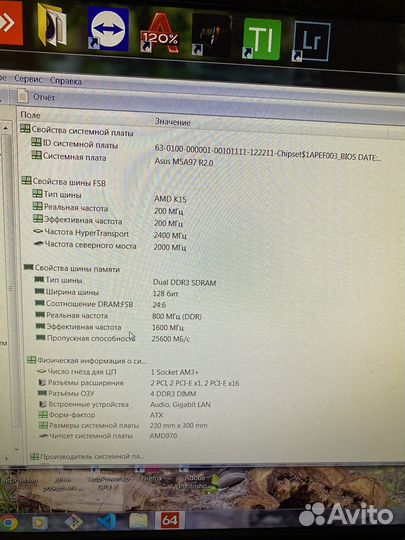Screen dimensions: 405x540
Task: Open the Справка menu
Action: (x=66, y=81)
